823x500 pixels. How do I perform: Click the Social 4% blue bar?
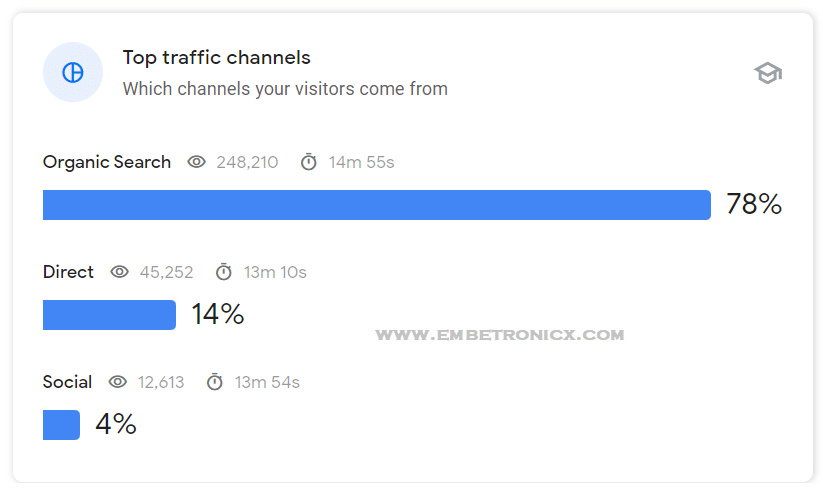point(61,425)
